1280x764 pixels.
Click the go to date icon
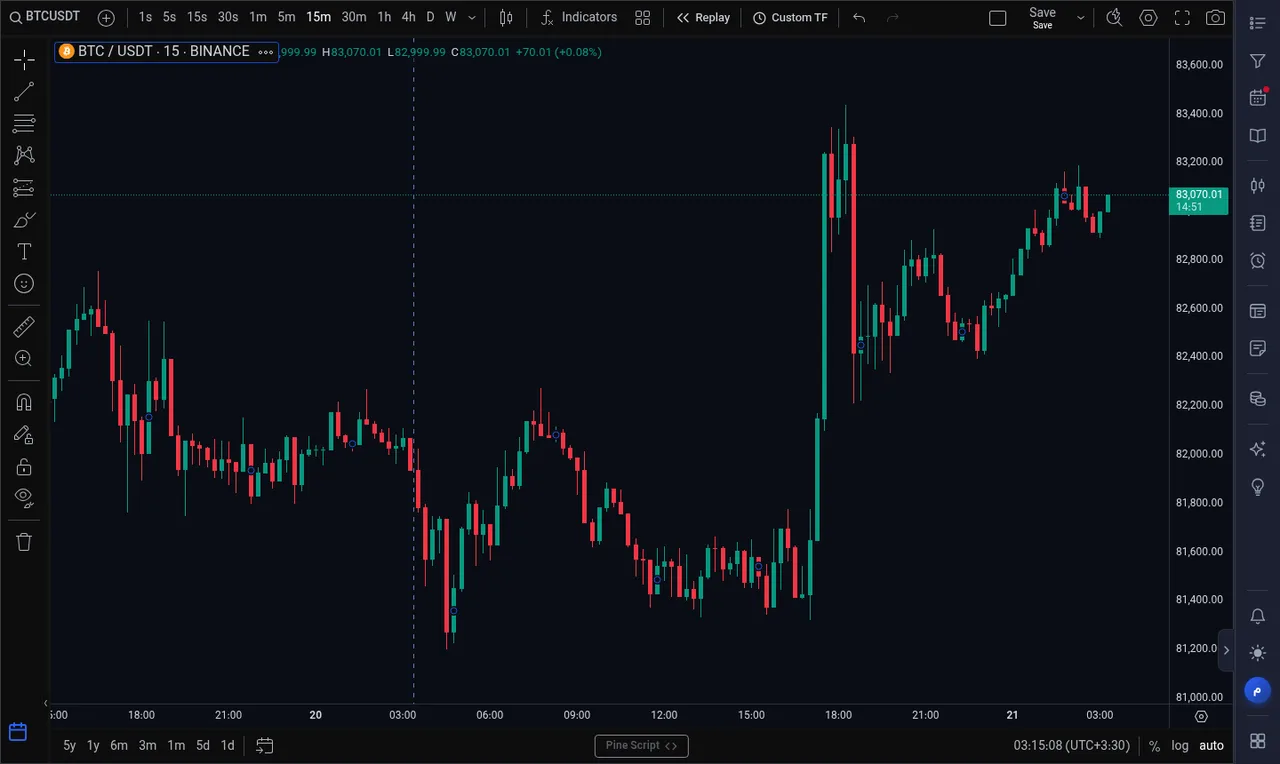(264, 745)
